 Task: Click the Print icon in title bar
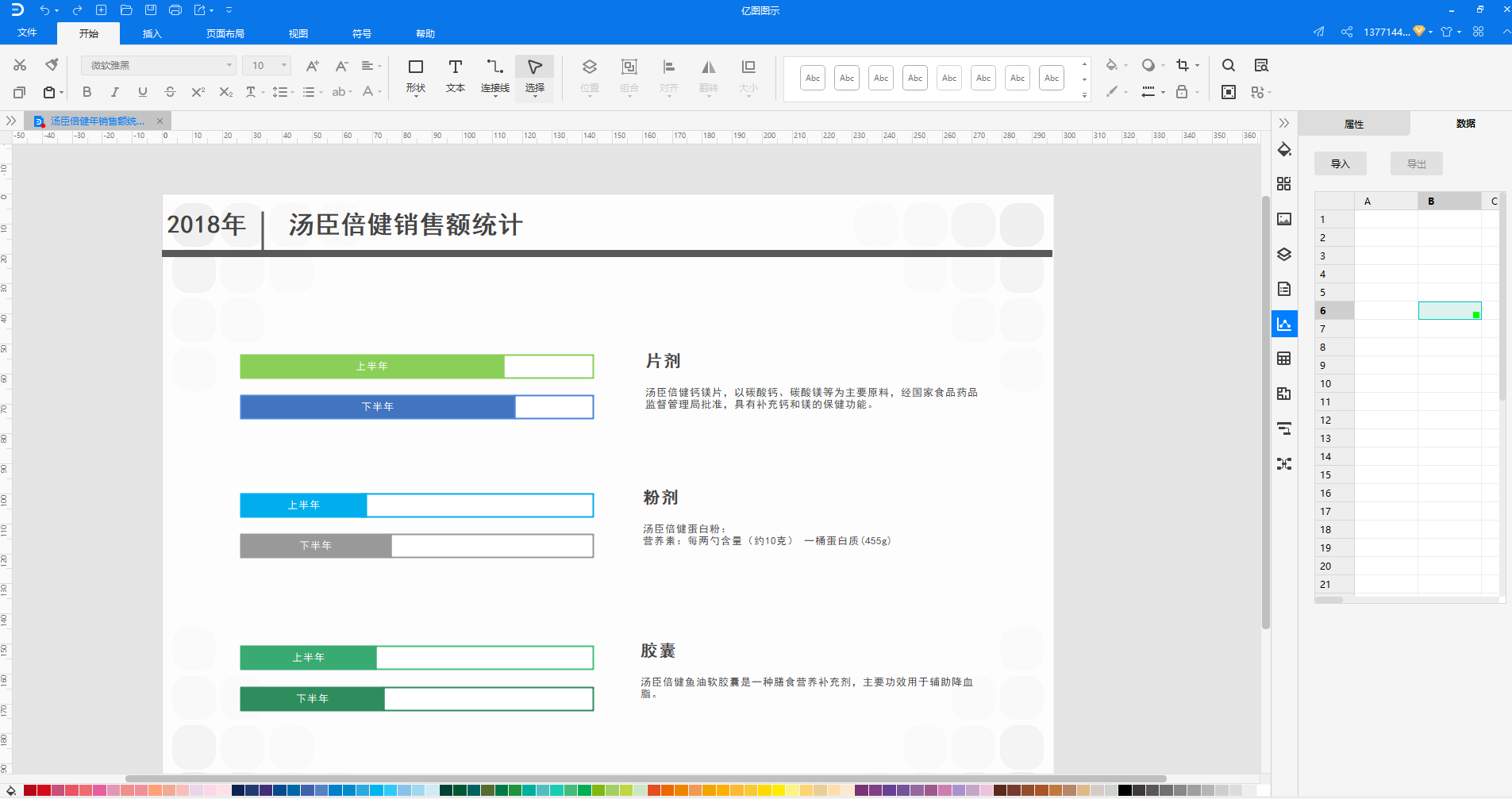175,10
